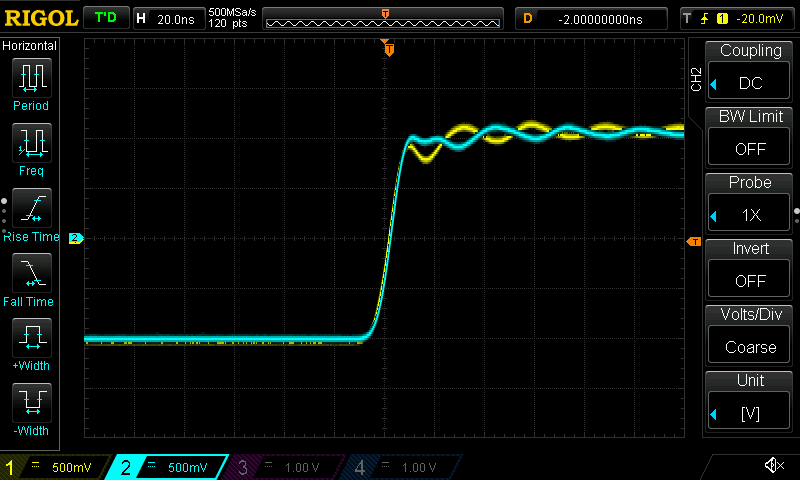Screen dimensions: 800x480
Task: Click the muted speaker icon
Action: point(774,465)
